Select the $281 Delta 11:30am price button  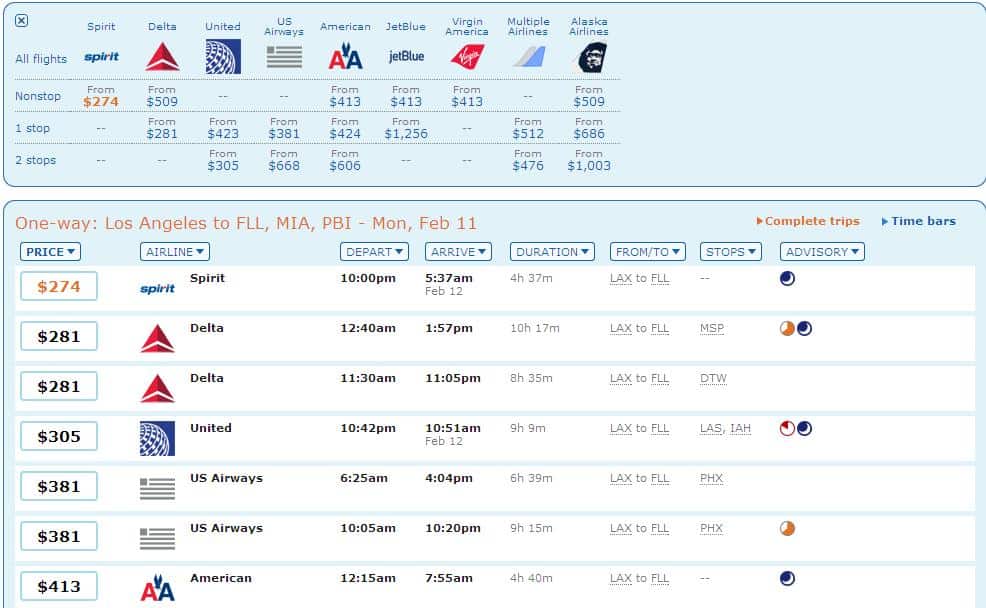[x=58, y=386]
